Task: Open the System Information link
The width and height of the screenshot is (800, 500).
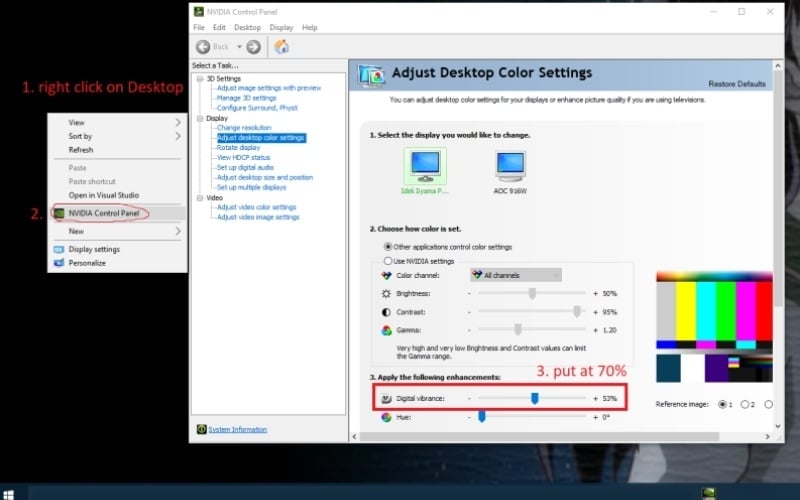Action: [x=237, y=430]
